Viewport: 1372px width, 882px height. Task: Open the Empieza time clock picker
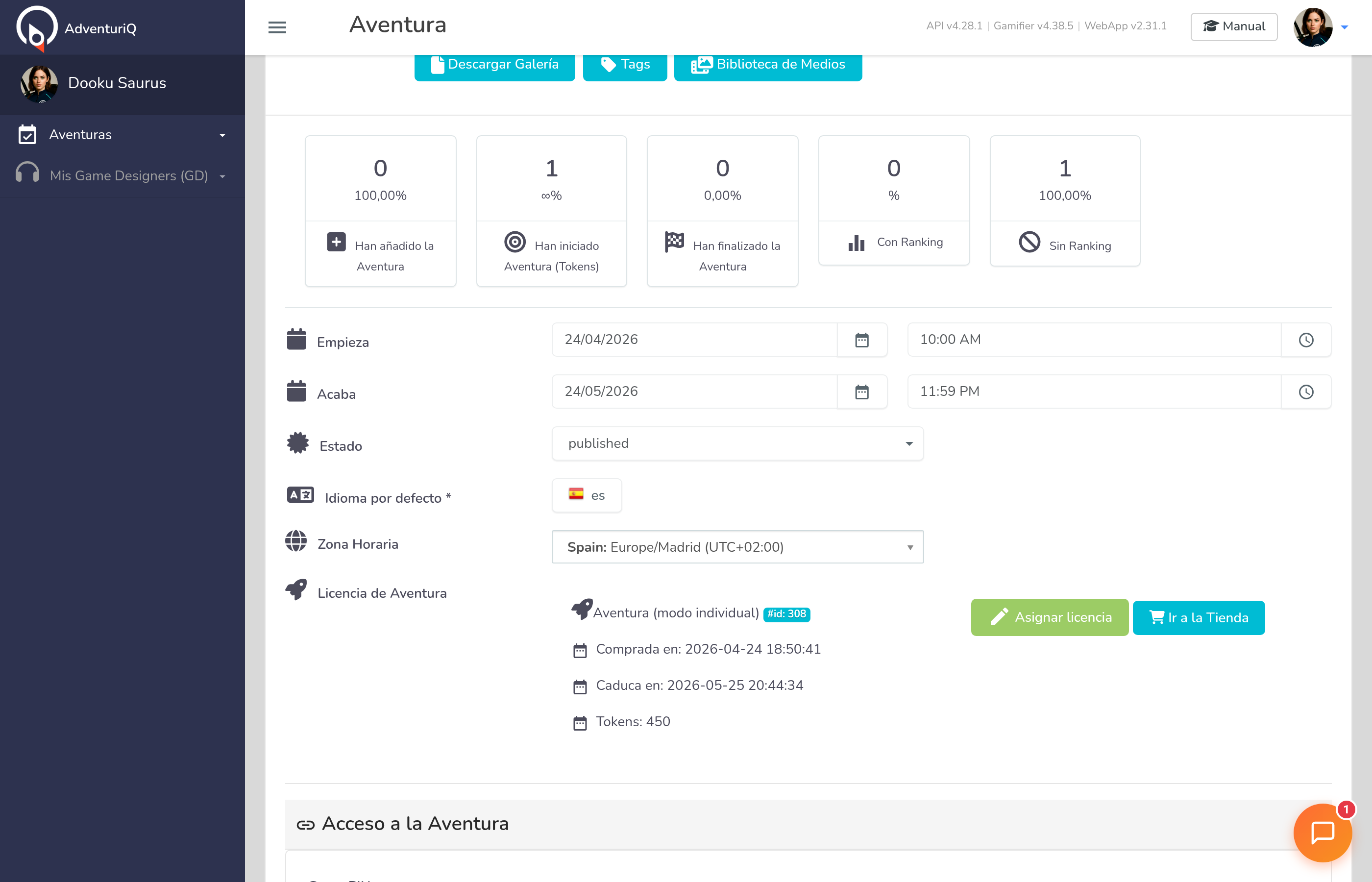tap(1305, 340)
